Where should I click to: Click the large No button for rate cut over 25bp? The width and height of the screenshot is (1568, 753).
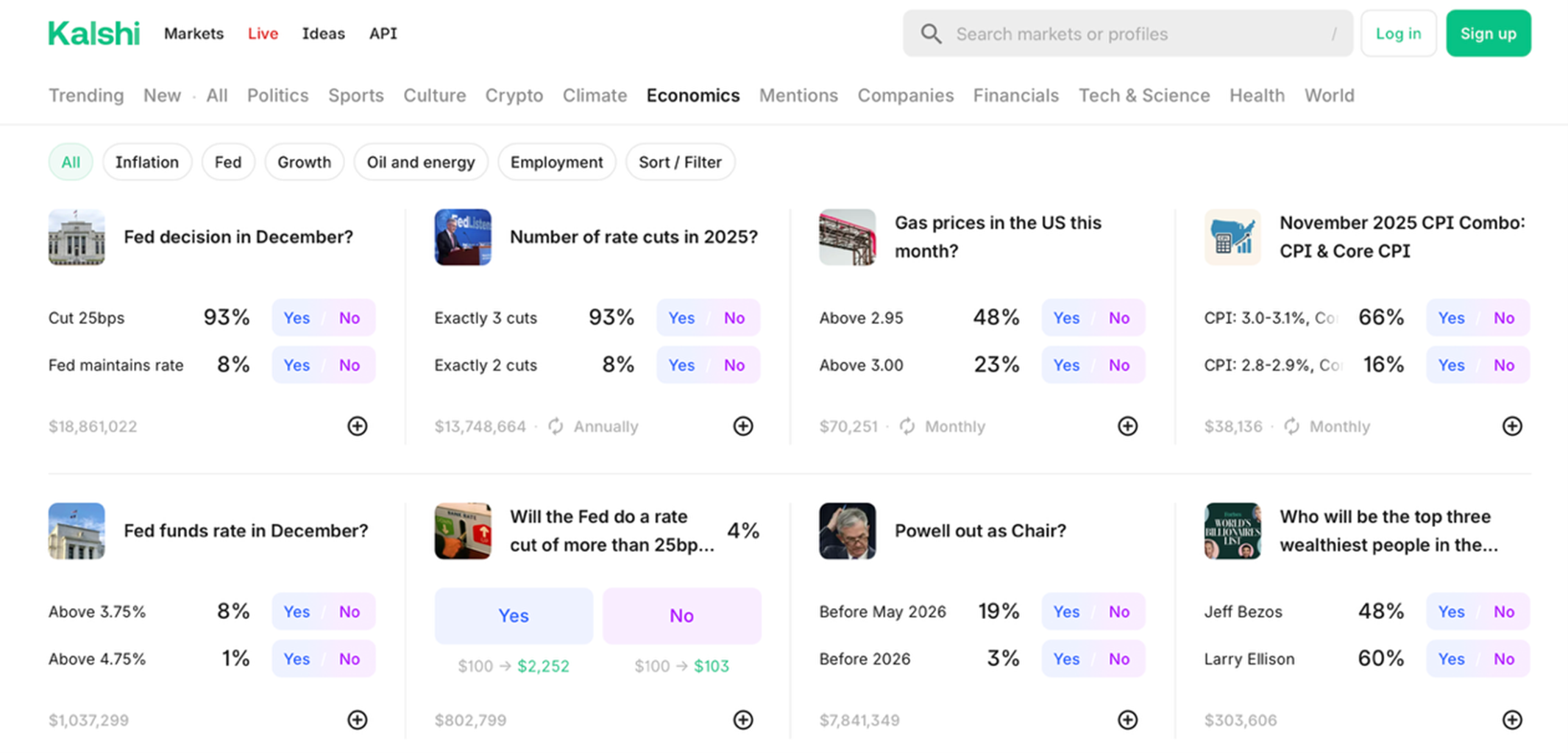point(681,615)
